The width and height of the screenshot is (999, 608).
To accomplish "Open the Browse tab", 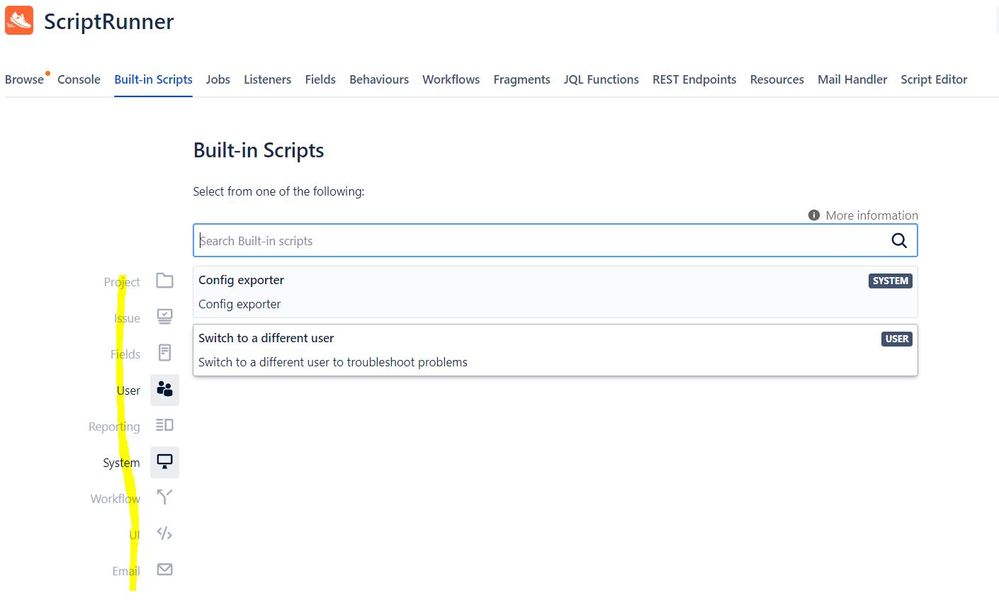I will pyautogui.click(x=24, y=80).
